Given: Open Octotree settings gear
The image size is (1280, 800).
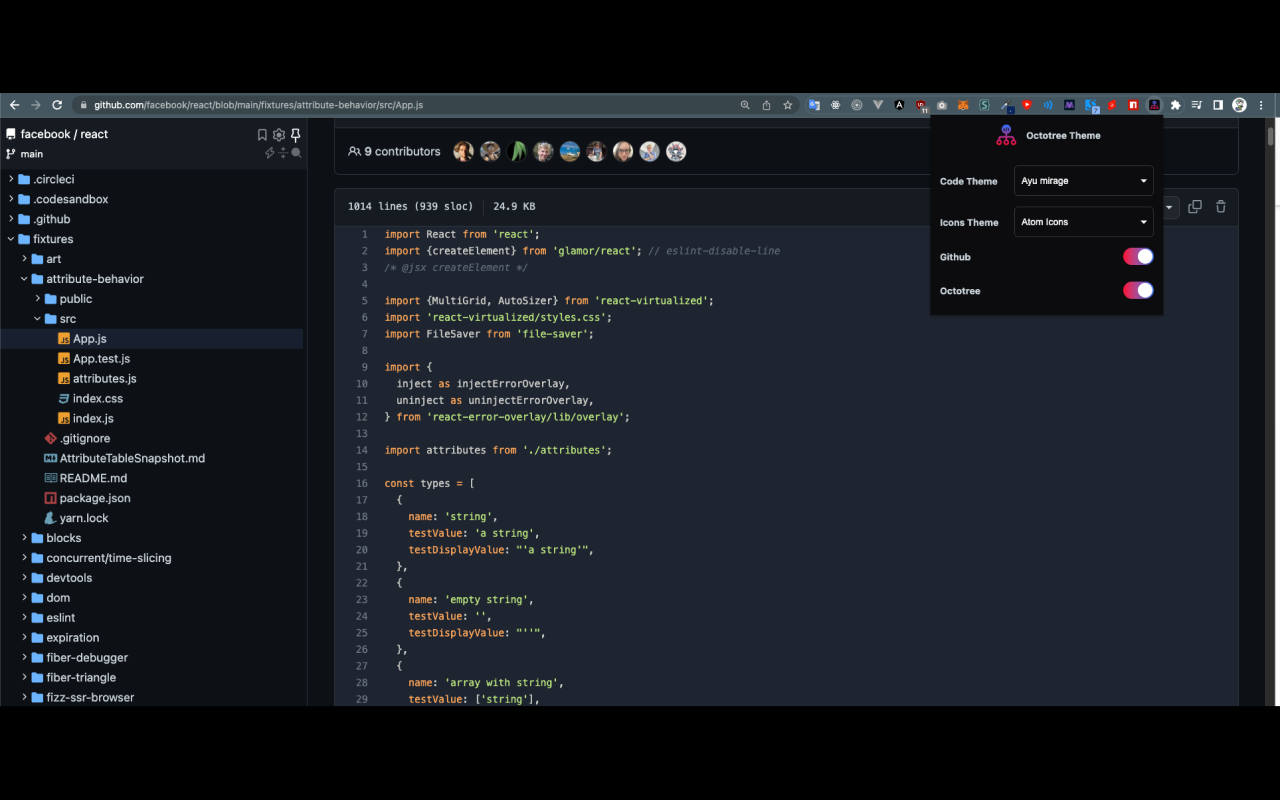Looking at the screenshot, I should click(279, 135).
